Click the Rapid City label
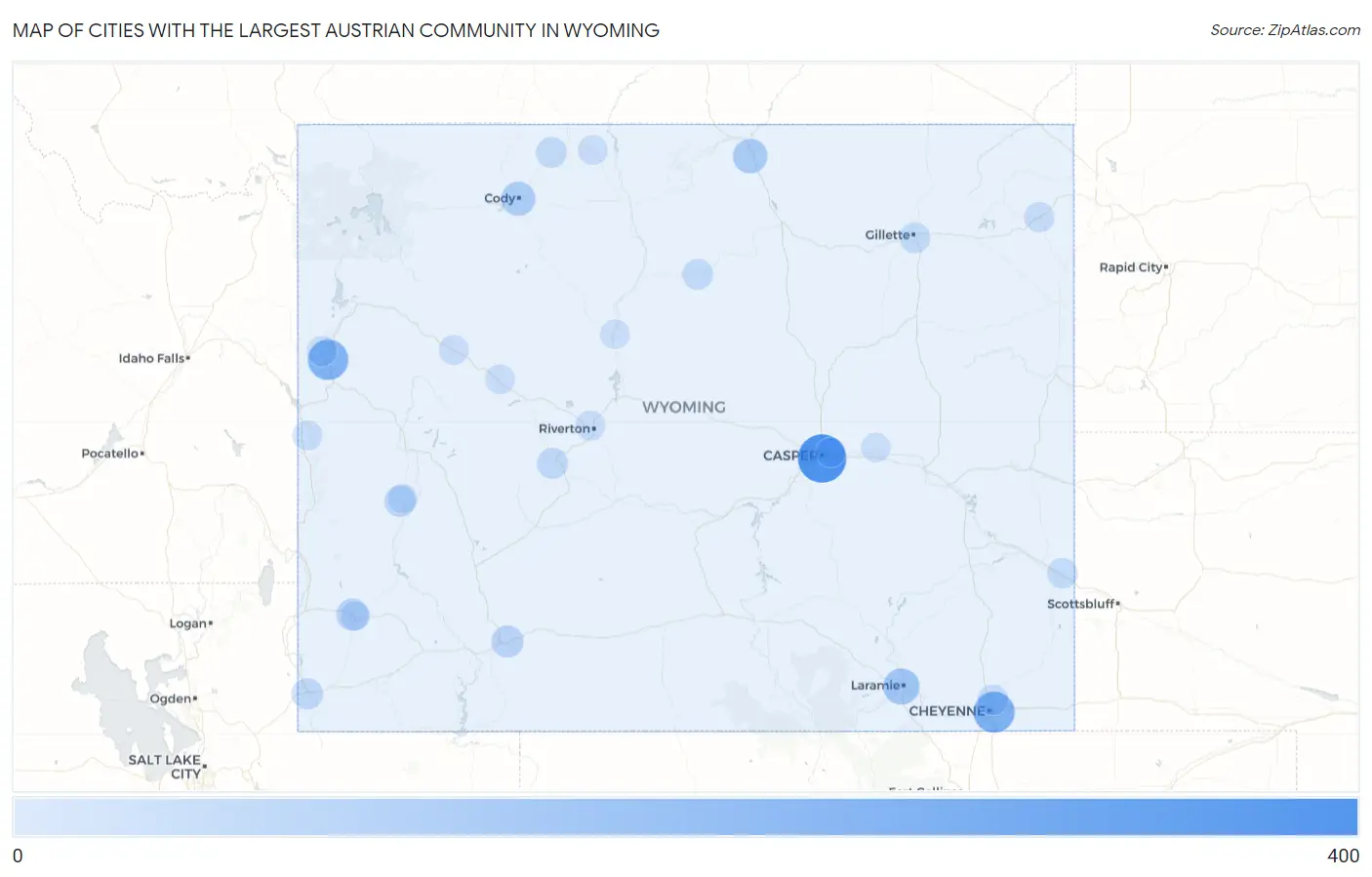The width and height of the screenshot is (1372, 877). (x=1130, y=267)
